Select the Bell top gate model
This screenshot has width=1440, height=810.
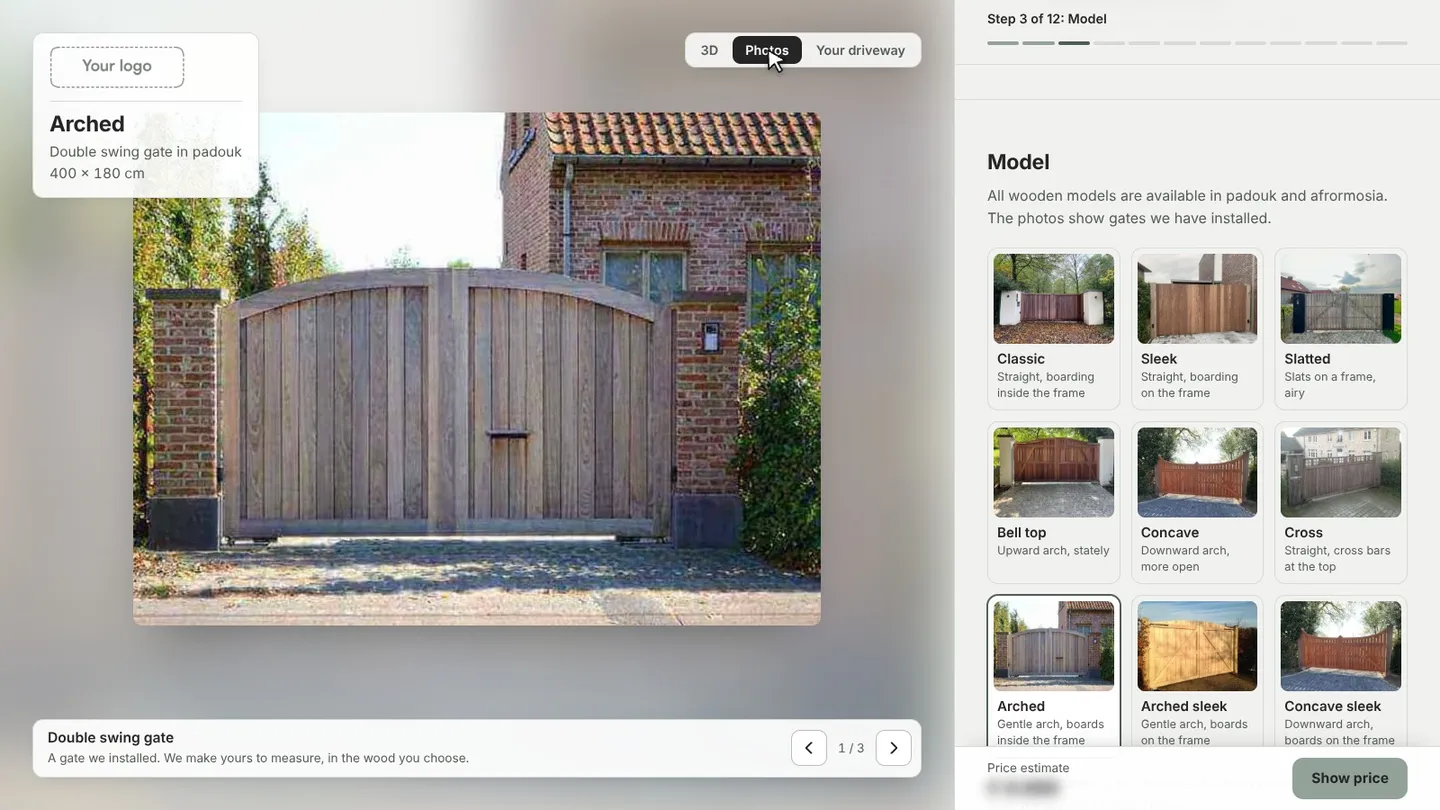(x=1053, y=502)
